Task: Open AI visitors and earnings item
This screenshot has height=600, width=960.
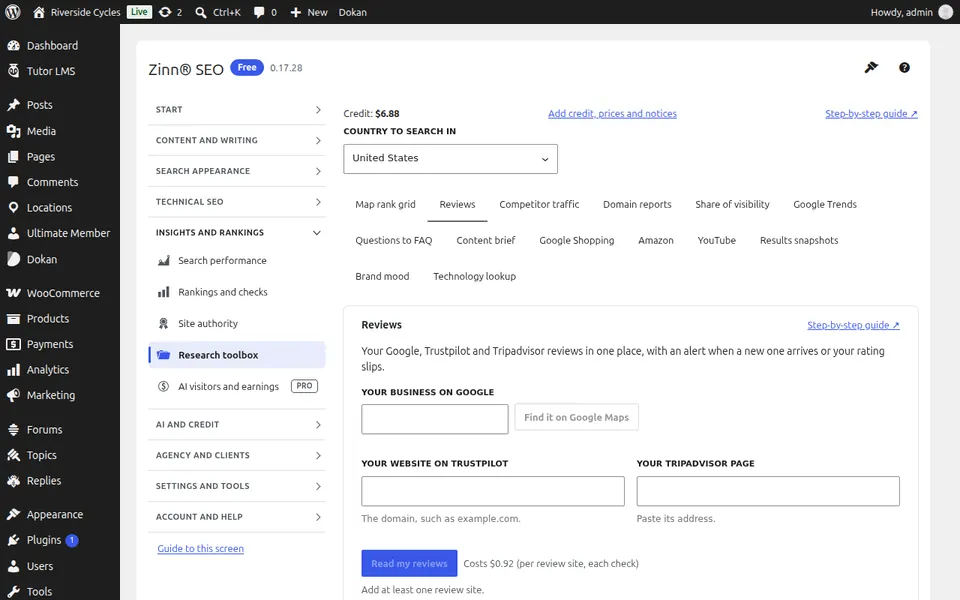Action: (x=238, y=386)
